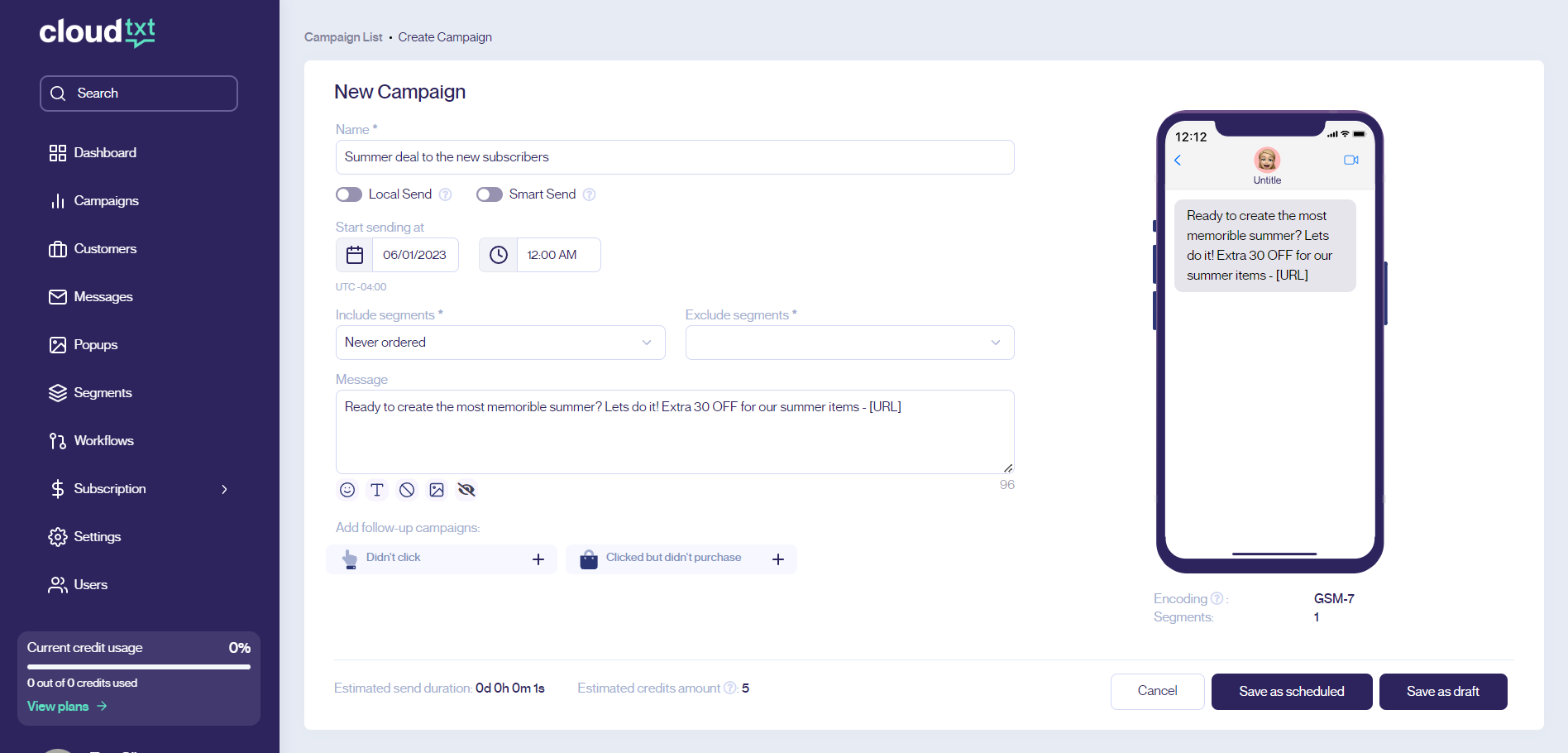Open the Include segments dropdown
The height and width of the screenshot is (753, 1568).
pyautogui.click(x=500, y=343)
